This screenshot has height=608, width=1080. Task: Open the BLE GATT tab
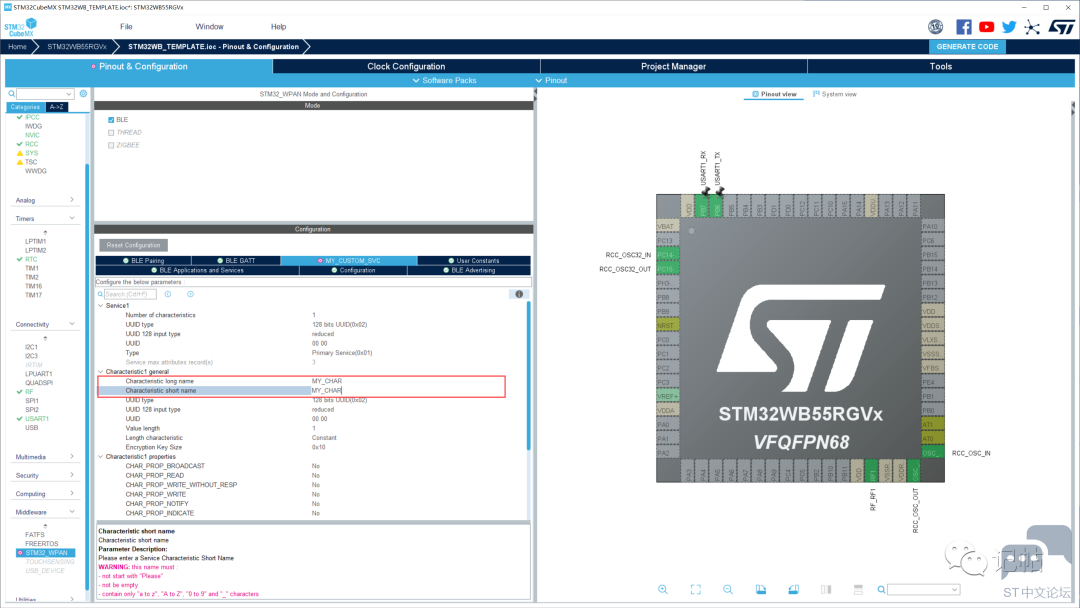[x=236, y=260]
